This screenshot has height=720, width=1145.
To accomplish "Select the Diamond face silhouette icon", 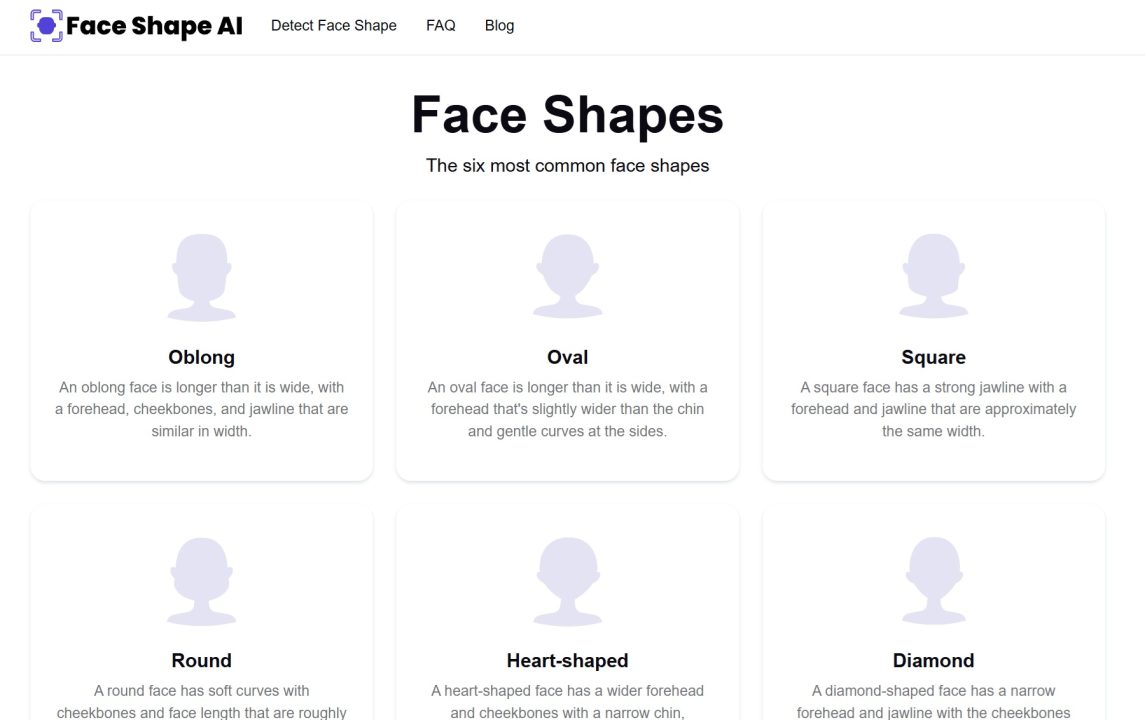I will point(933,576).
